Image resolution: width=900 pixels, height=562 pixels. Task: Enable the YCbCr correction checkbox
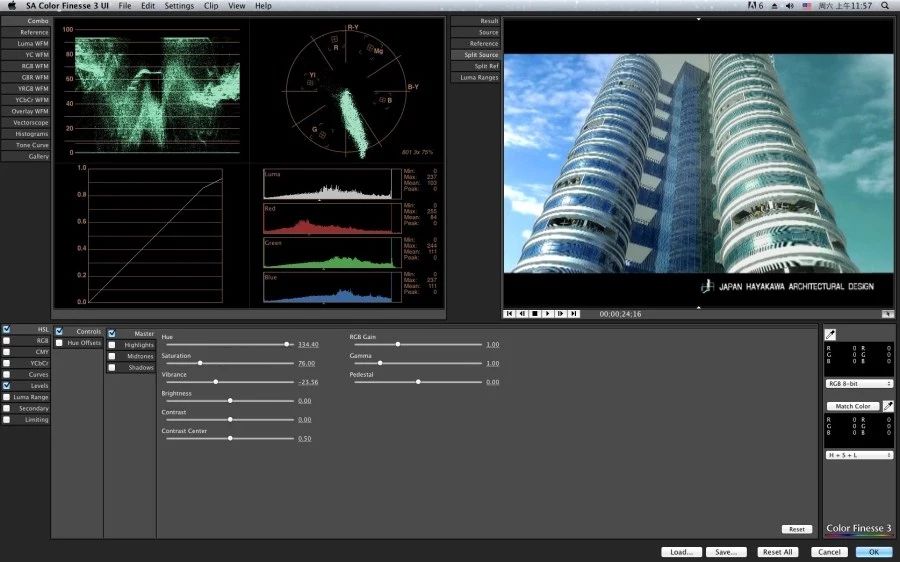pos(6,363)
